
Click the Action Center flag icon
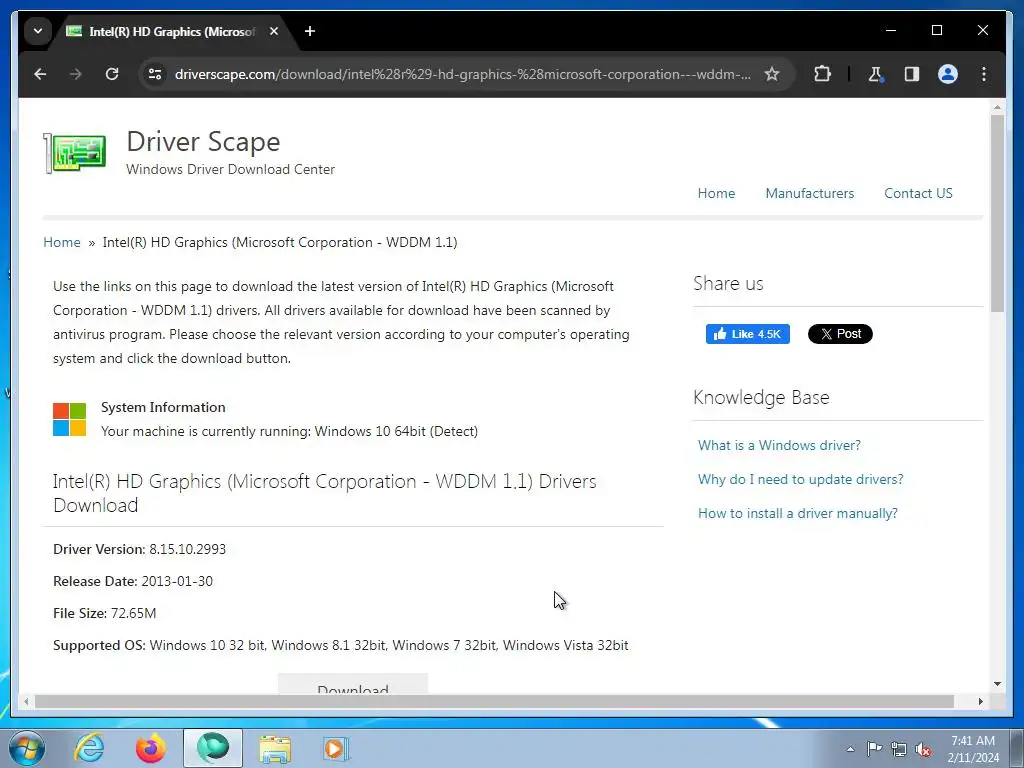(x=874, y=749)
